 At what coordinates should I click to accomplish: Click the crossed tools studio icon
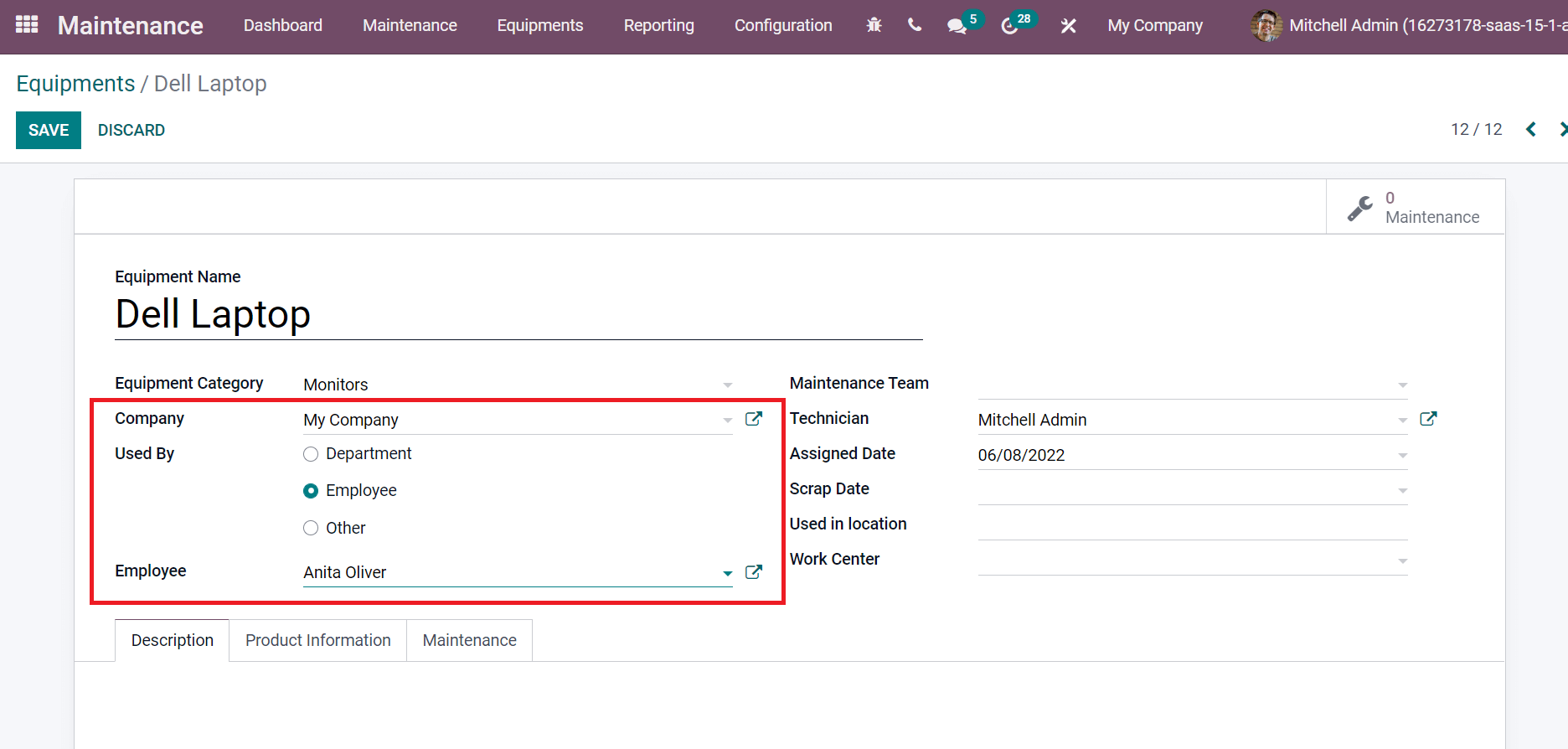[1068, 26]
